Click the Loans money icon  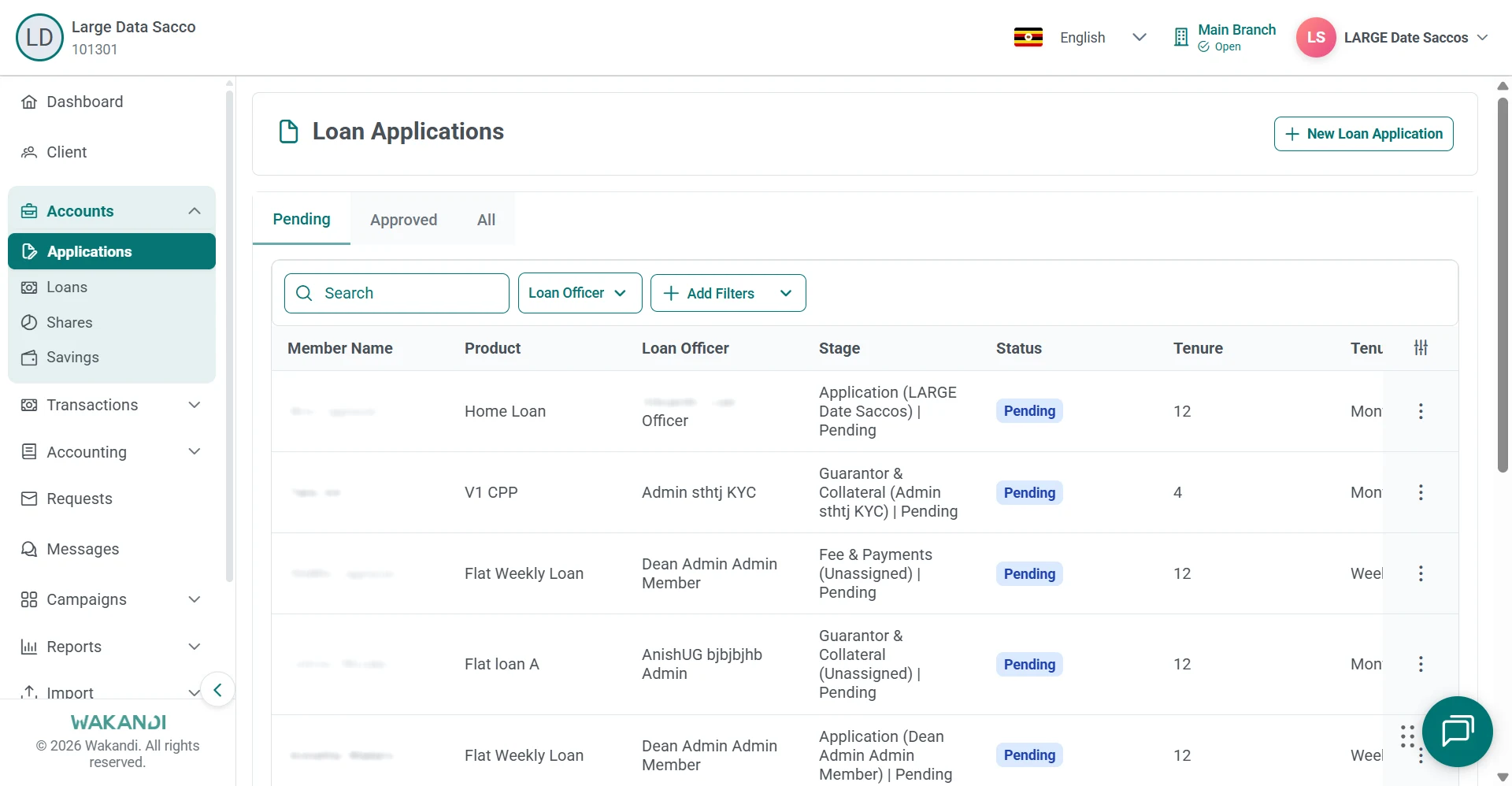[29, 287]
